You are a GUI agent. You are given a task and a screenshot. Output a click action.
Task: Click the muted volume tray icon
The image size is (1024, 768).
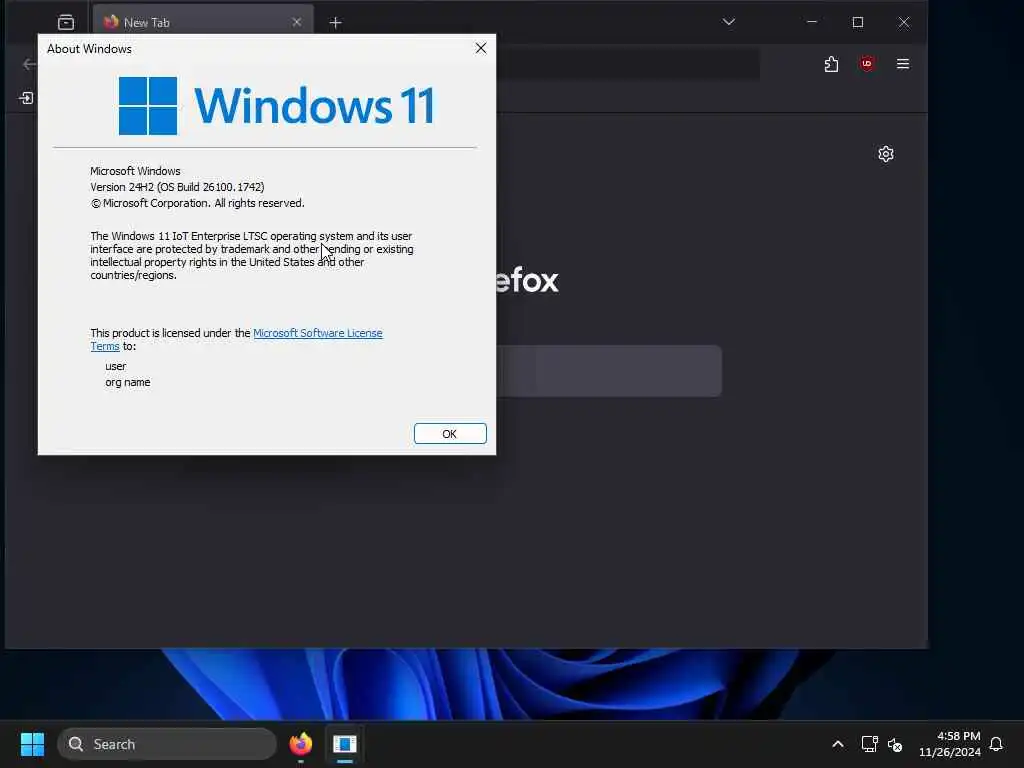[x=895, y=744]
